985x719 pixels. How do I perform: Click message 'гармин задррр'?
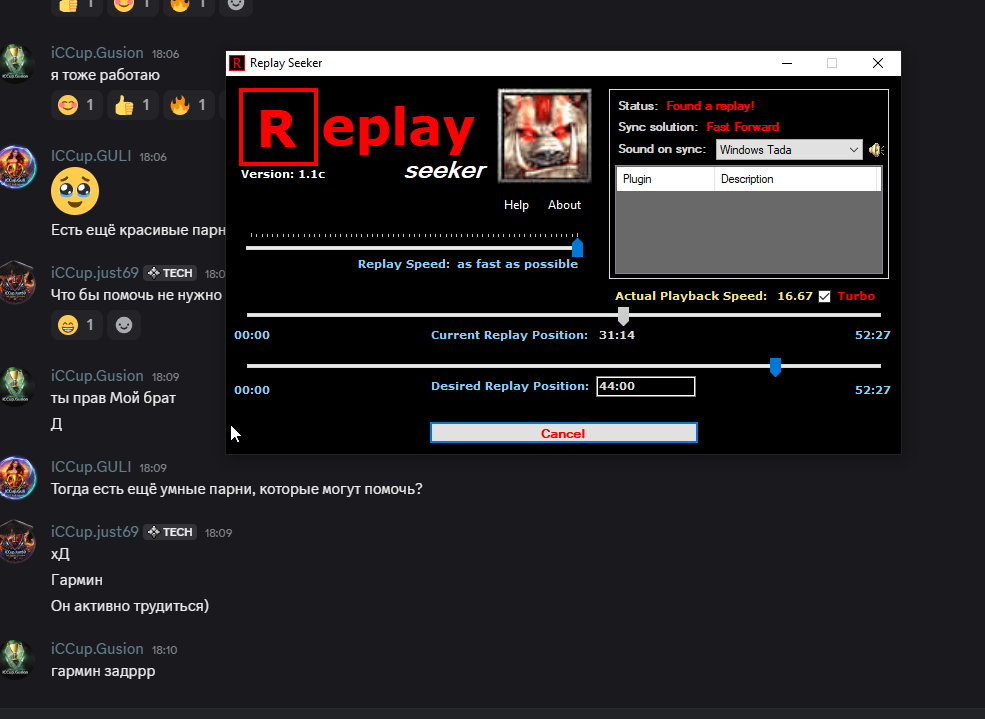coord(103,671)
